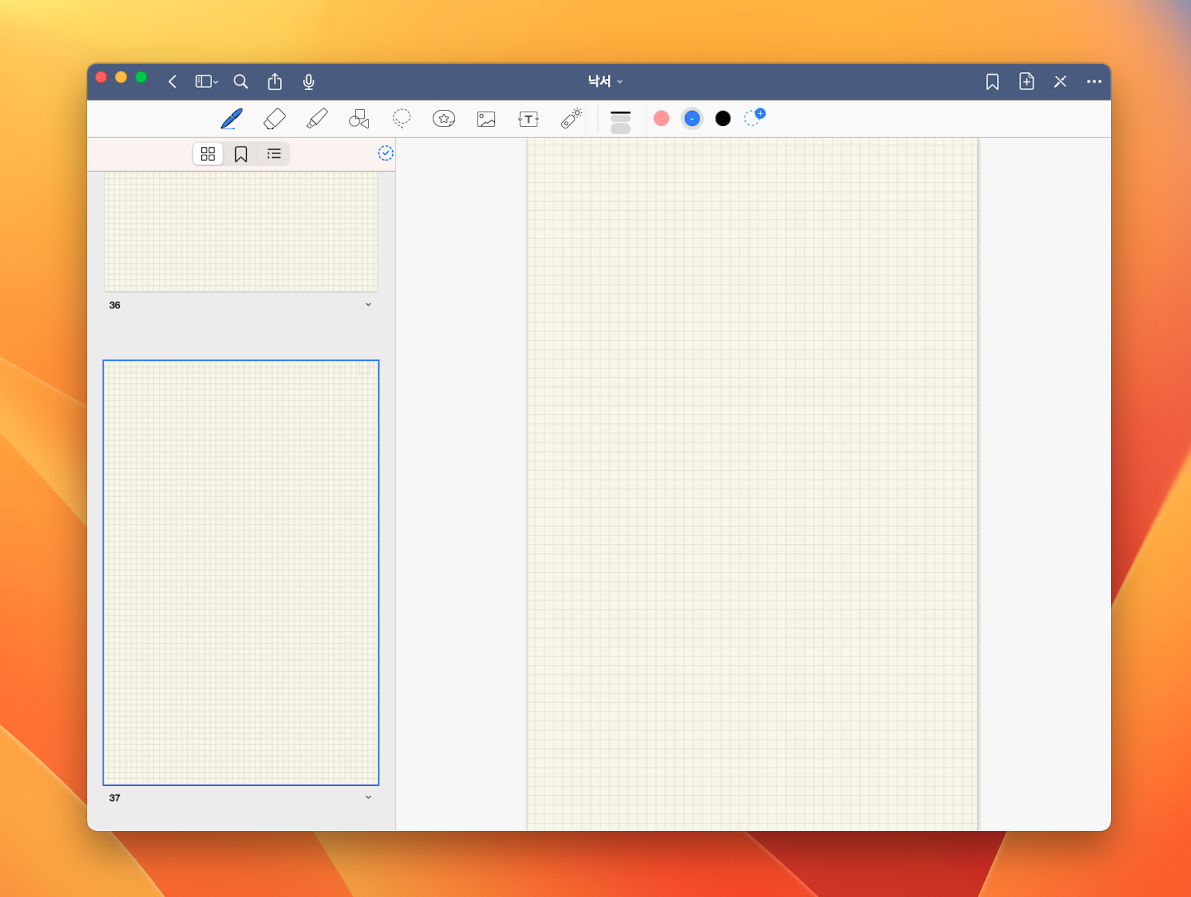1191x897 pixels.
Task: Click the page number 37 label
Action: (x=115, y=798)
